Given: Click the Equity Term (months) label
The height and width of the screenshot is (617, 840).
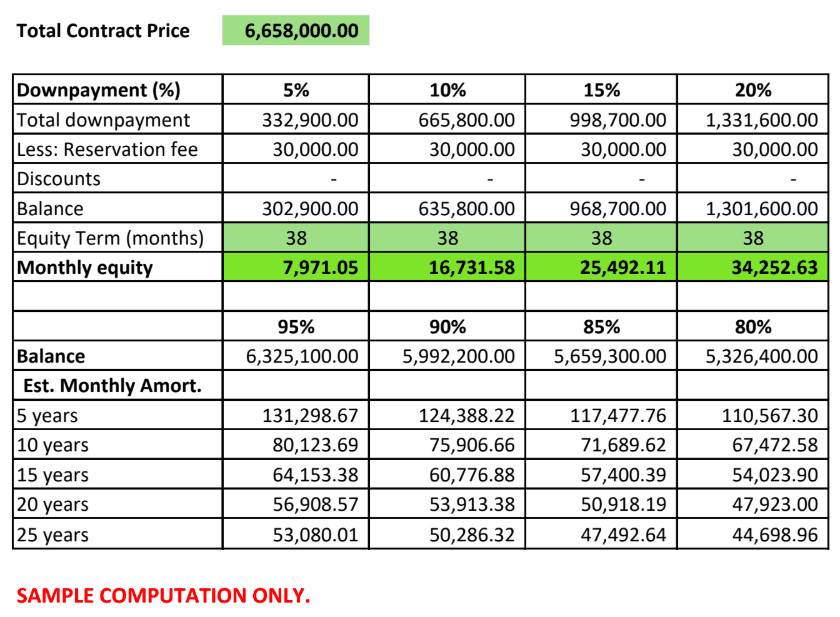Looking at the screenshot, I should click(x=110, y=238).
